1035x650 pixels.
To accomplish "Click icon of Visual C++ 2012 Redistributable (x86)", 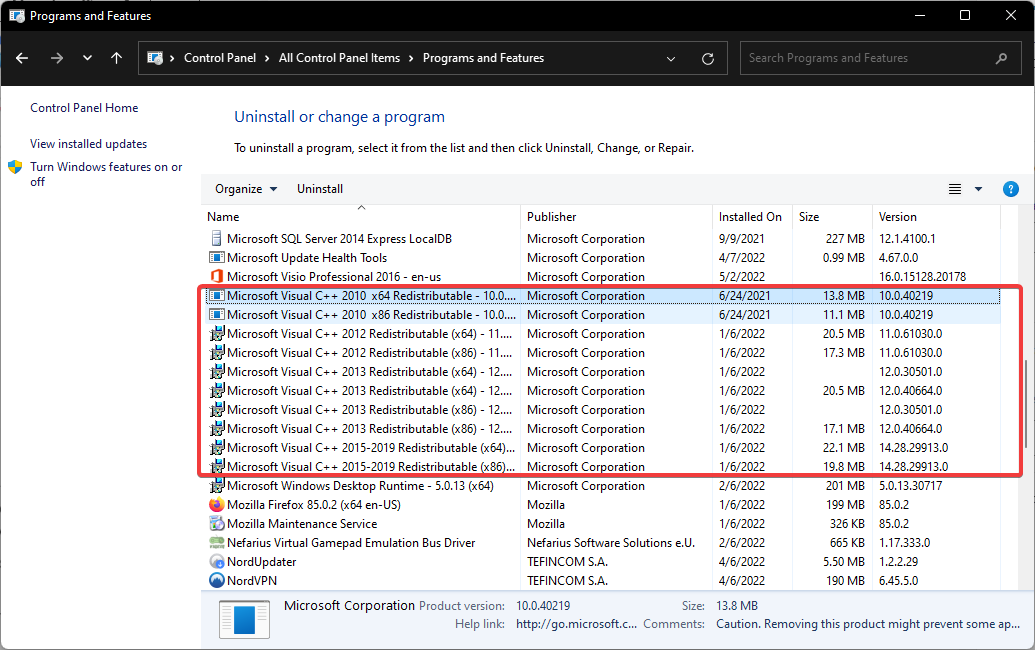I will pos(216,352).
